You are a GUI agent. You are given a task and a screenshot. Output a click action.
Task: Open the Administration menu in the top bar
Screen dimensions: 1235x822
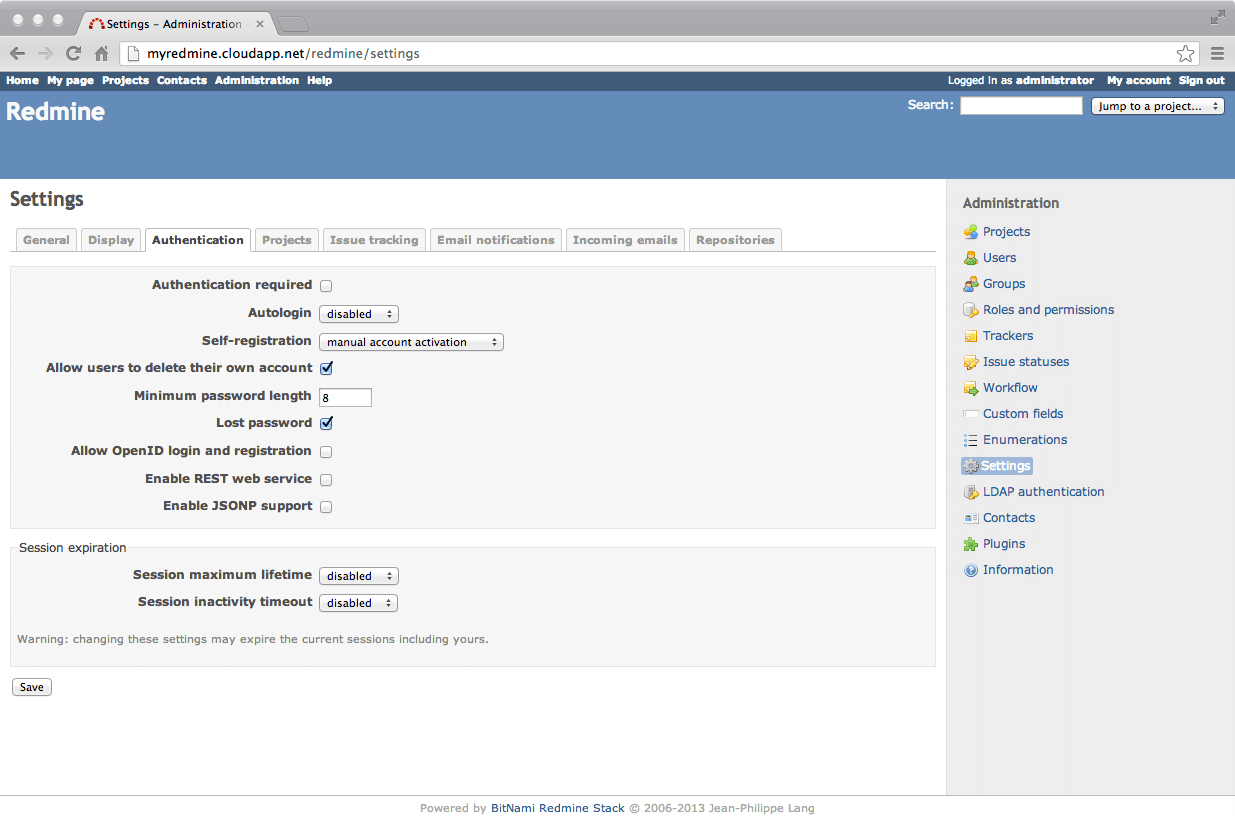(x=256, y=80)
